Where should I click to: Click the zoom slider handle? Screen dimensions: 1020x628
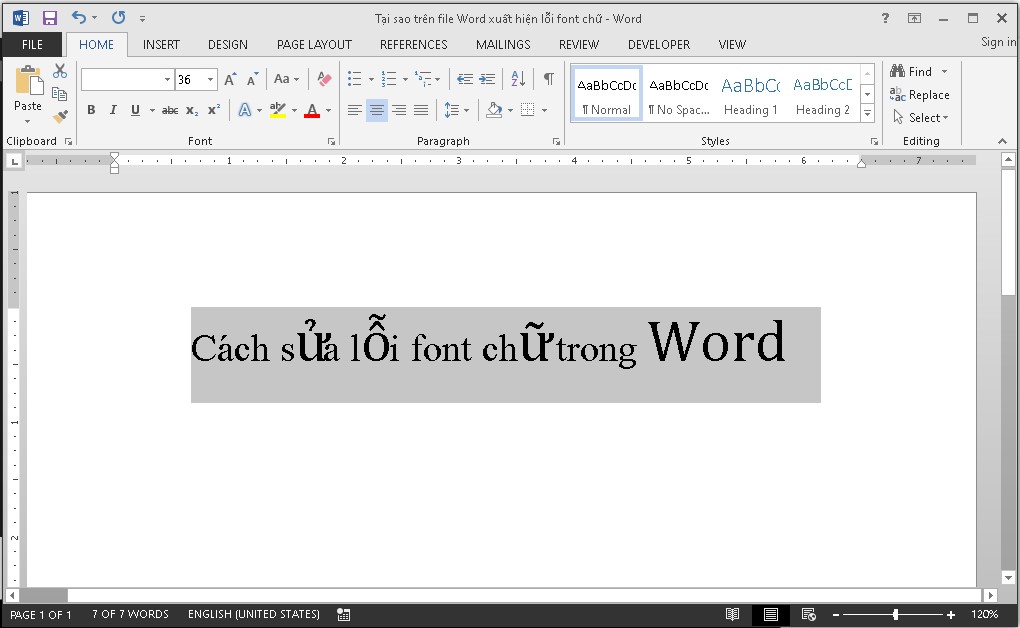click(x=896, y=614)
